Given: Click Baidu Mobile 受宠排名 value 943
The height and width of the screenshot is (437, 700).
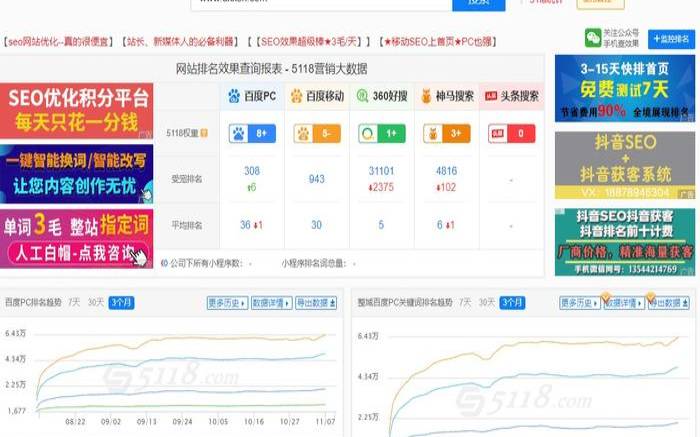Looking at the screenshot, I should click(x=317, y=179).
